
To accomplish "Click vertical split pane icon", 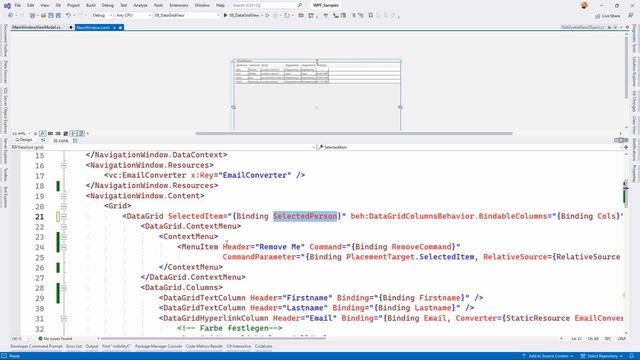I will coord(616,140).
